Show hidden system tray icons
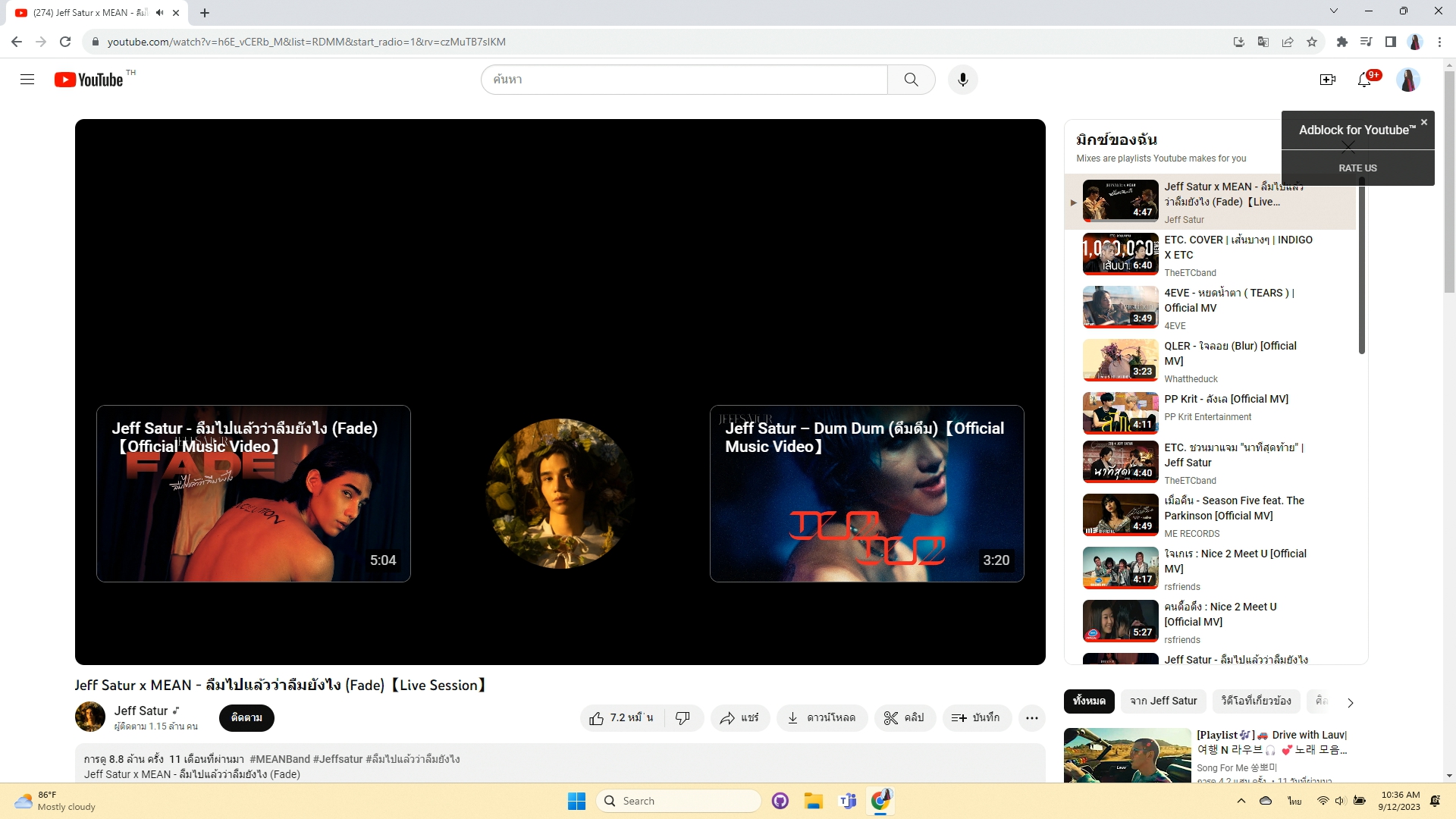Image resolution: width=1456 pixels, height=819 pixels. click(1241, 801)
